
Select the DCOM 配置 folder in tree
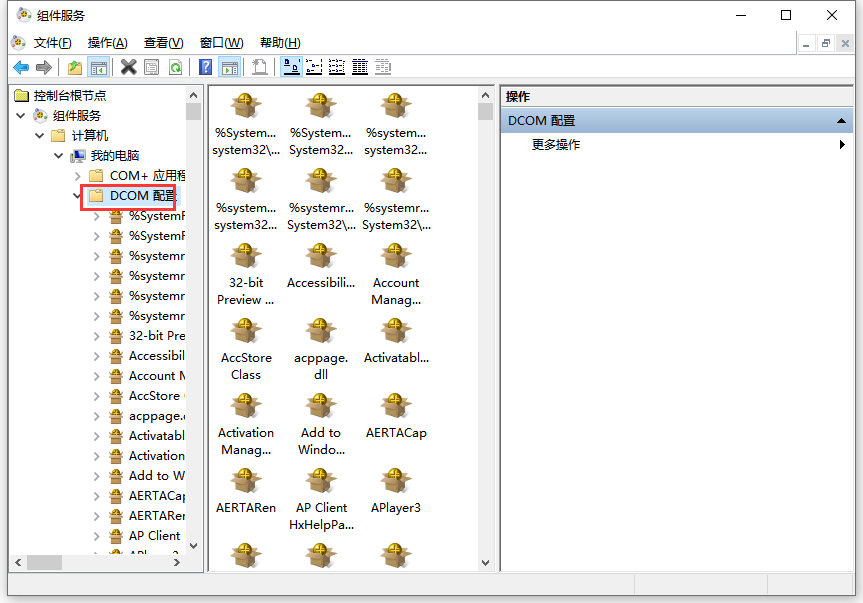click(x=141, y=196)
